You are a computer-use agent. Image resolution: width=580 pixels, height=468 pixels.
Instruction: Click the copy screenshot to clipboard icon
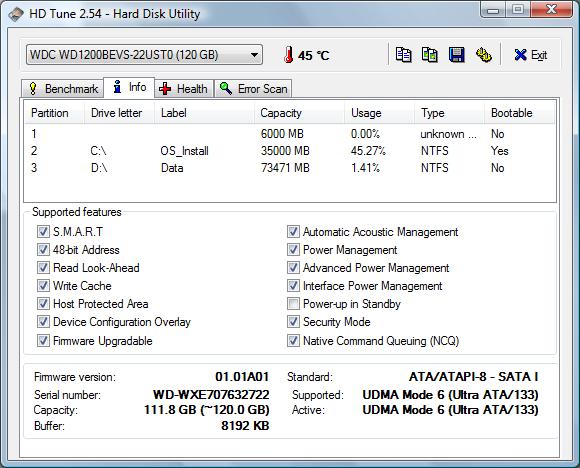click(430, 55)
